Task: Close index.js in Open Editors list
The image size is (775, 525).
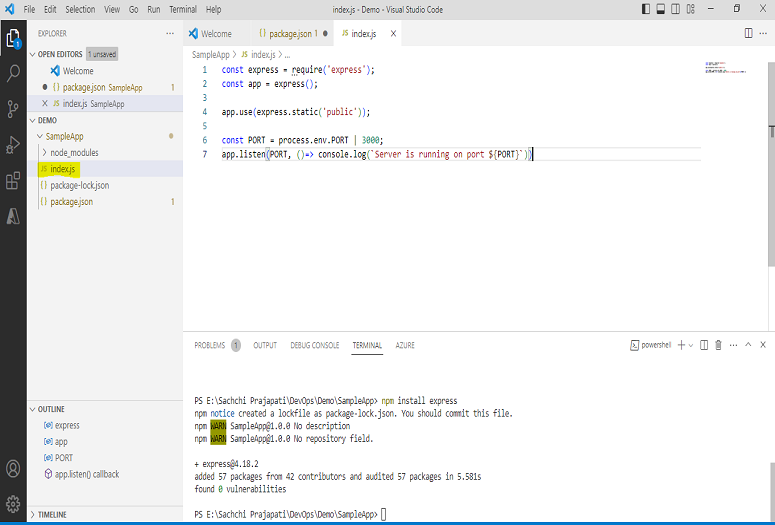Action: 45,103
